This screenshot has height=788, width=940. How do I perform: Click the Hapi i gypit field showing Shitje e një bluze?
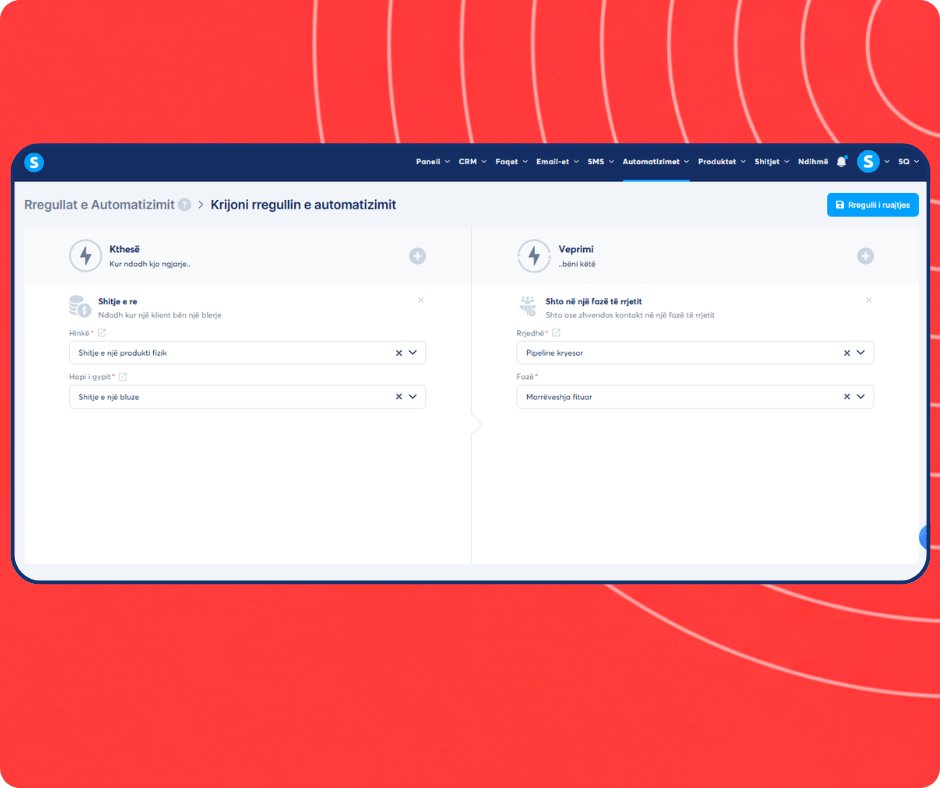[x=247, y=397]
